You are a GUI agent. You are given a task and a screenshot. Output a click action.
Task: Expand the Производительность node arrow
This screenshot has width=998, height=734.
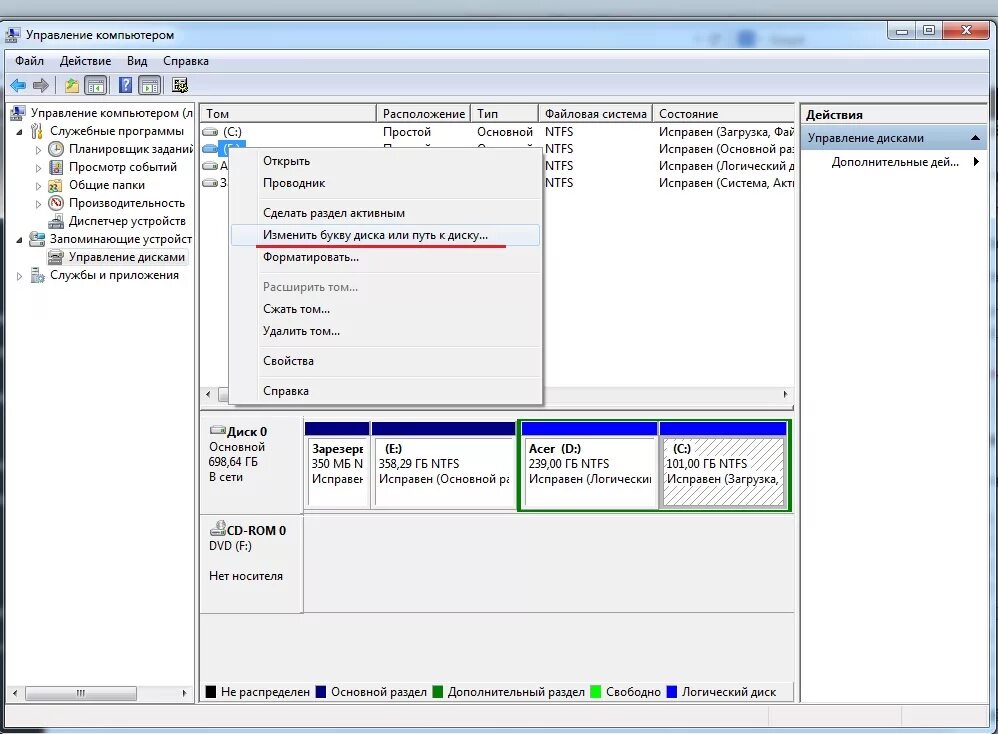pyautogui.click(x=38, y=204)
